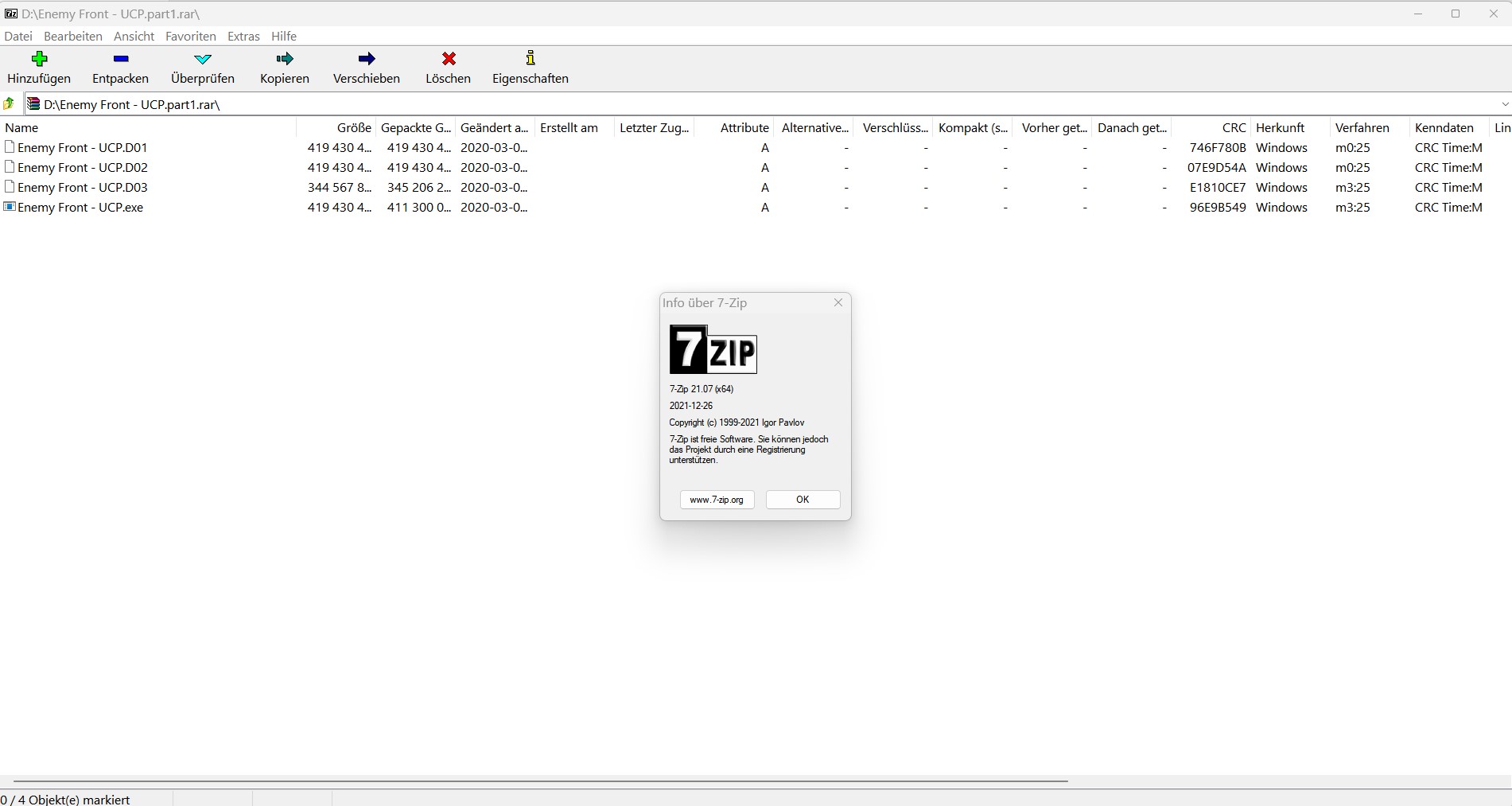
Task: Click the 7-Zip logo in the info dialog
Action: pos(713,349)
